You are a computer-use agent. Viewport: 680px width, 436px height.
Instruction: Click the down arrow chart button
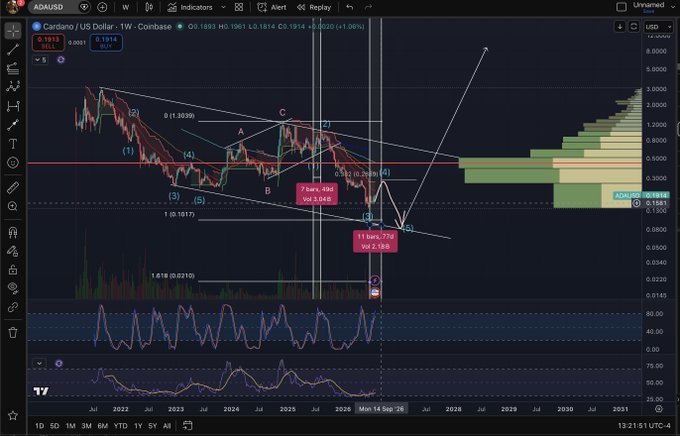coord(620,27)
